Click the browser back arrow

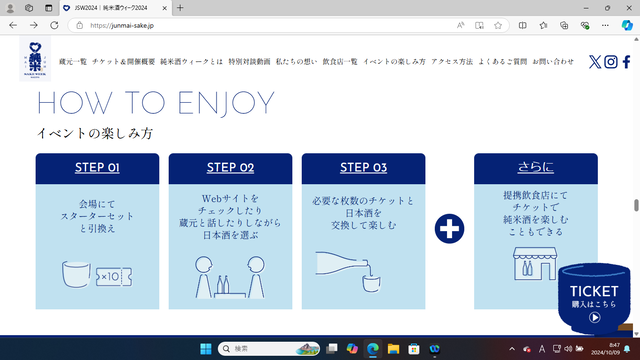13,25
